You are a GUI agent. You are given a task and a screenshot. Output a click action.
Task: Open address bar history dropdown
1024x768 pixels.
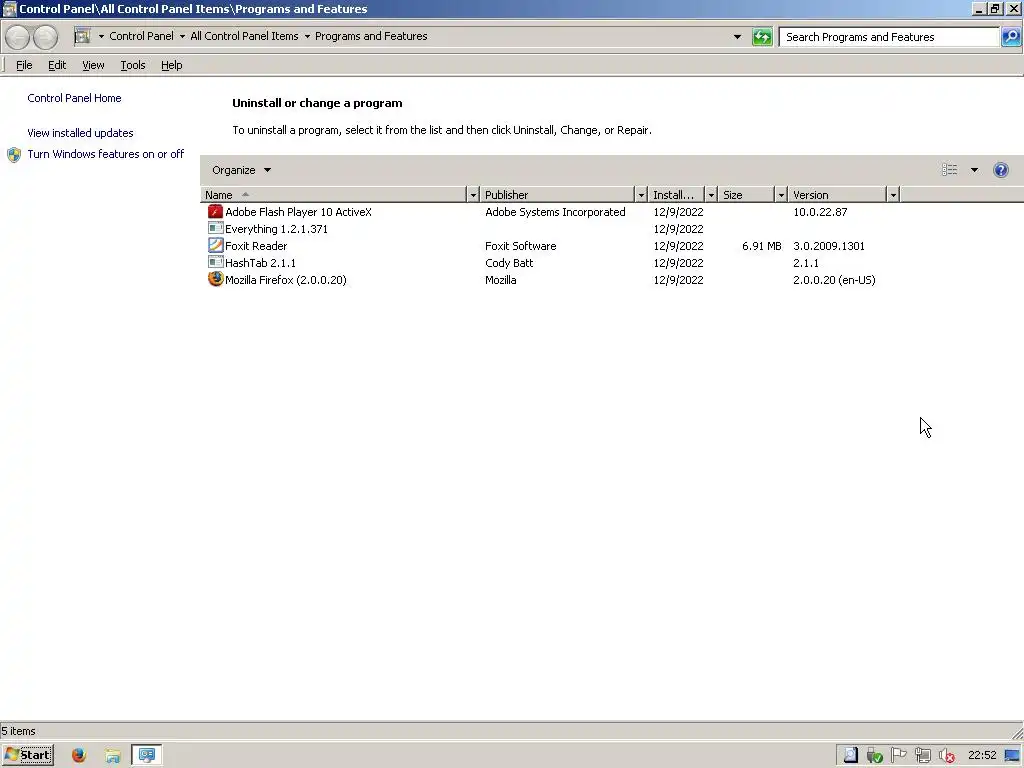pos(737,37)
